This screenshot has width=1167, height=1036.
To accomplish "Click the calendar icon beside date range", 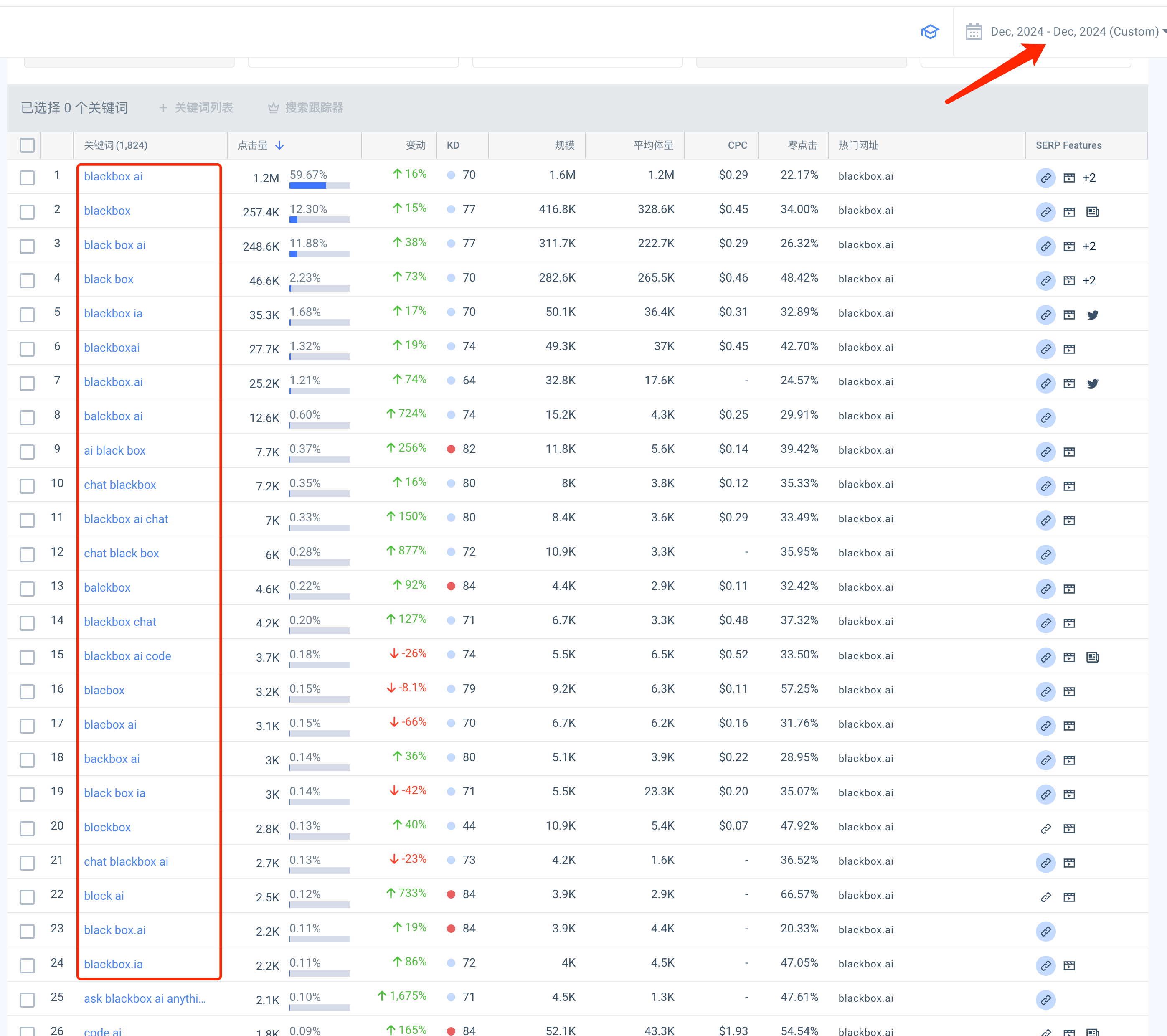I will coord(974,32).
